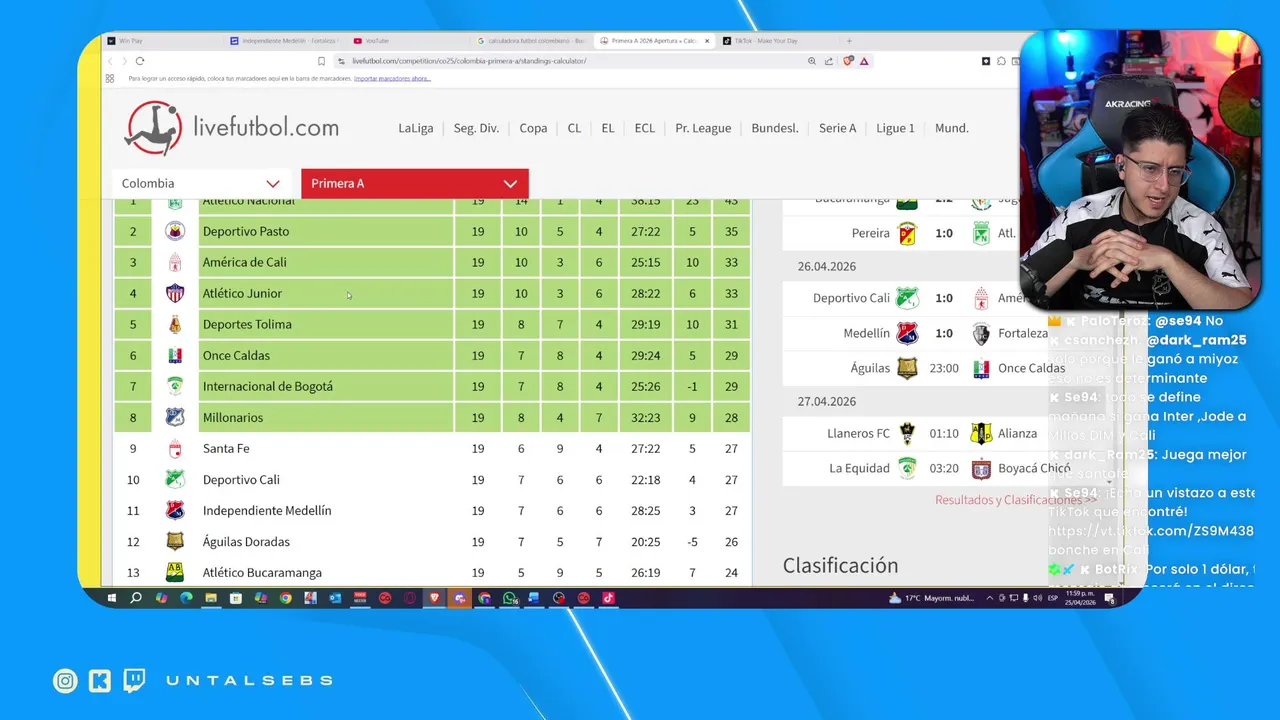Click the Importar marcadores ahora link

point(392,78)
